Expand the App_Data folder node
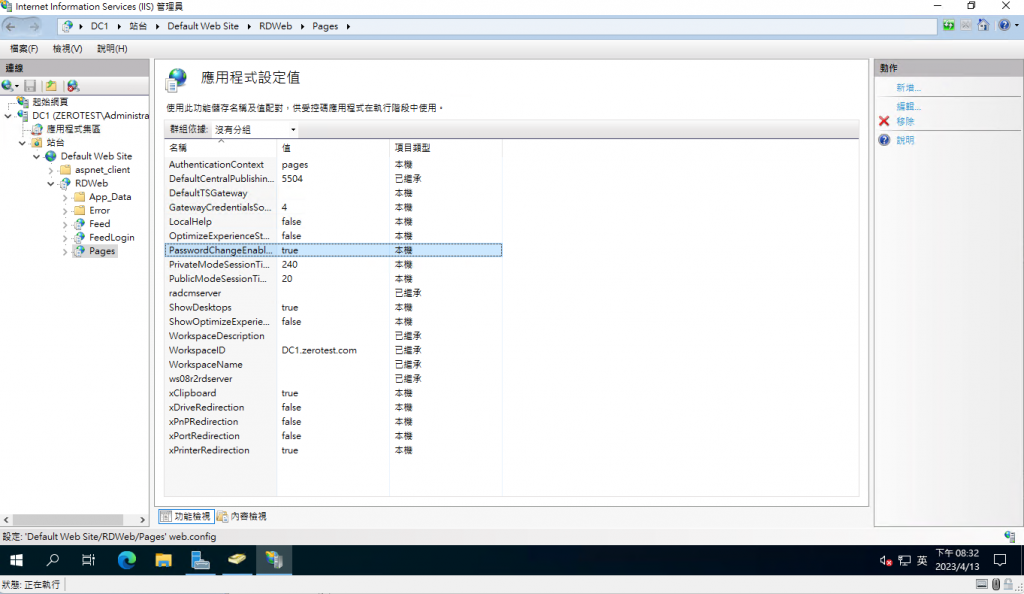This screenshot has height=594, width=1024. click(x=65, y=197)
